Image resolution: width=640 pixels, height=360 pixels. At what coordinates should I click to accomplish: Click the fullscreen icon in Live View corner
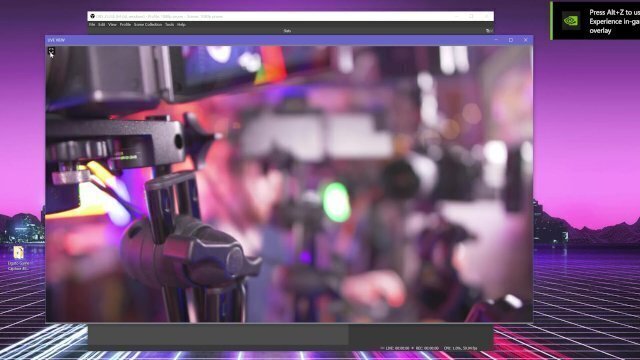[x=51, y=50]
